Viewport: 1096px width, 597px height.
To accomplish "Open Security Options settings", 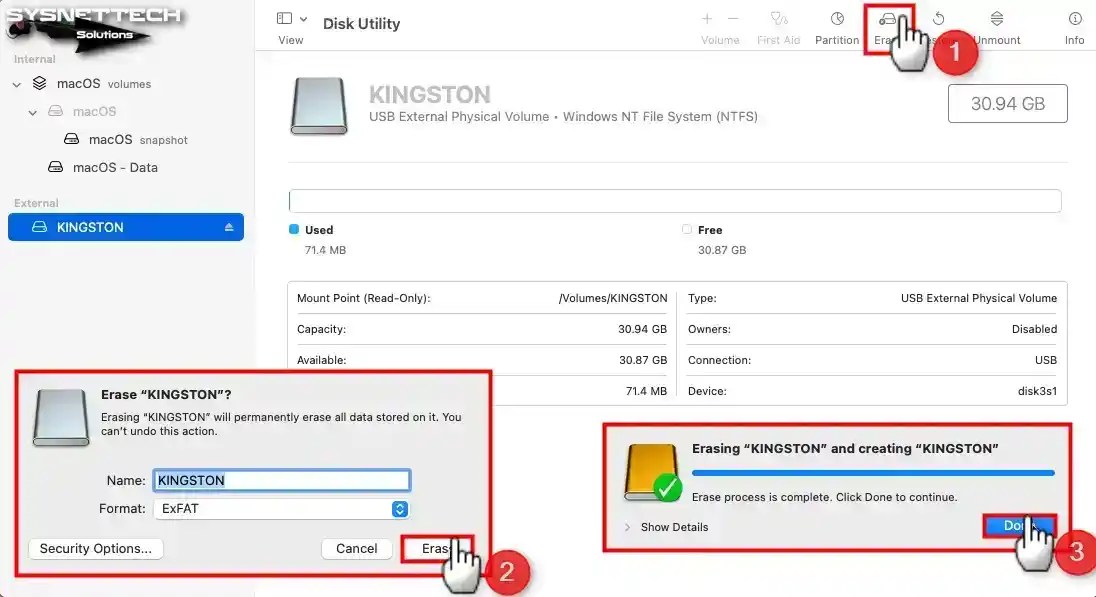I will (x=95, y=548).
